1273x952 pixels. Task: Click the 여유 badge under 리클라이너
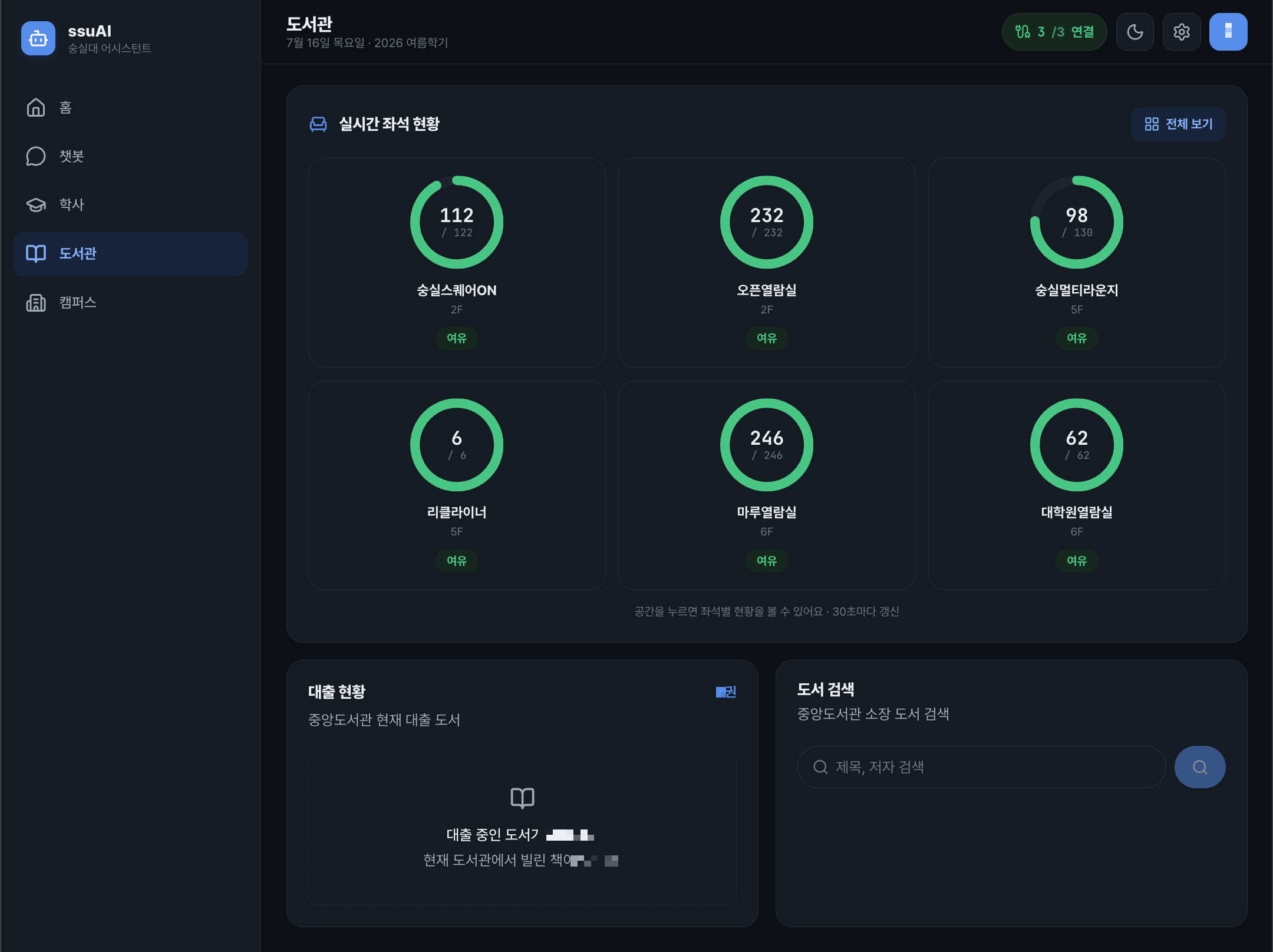pos(457,561)
